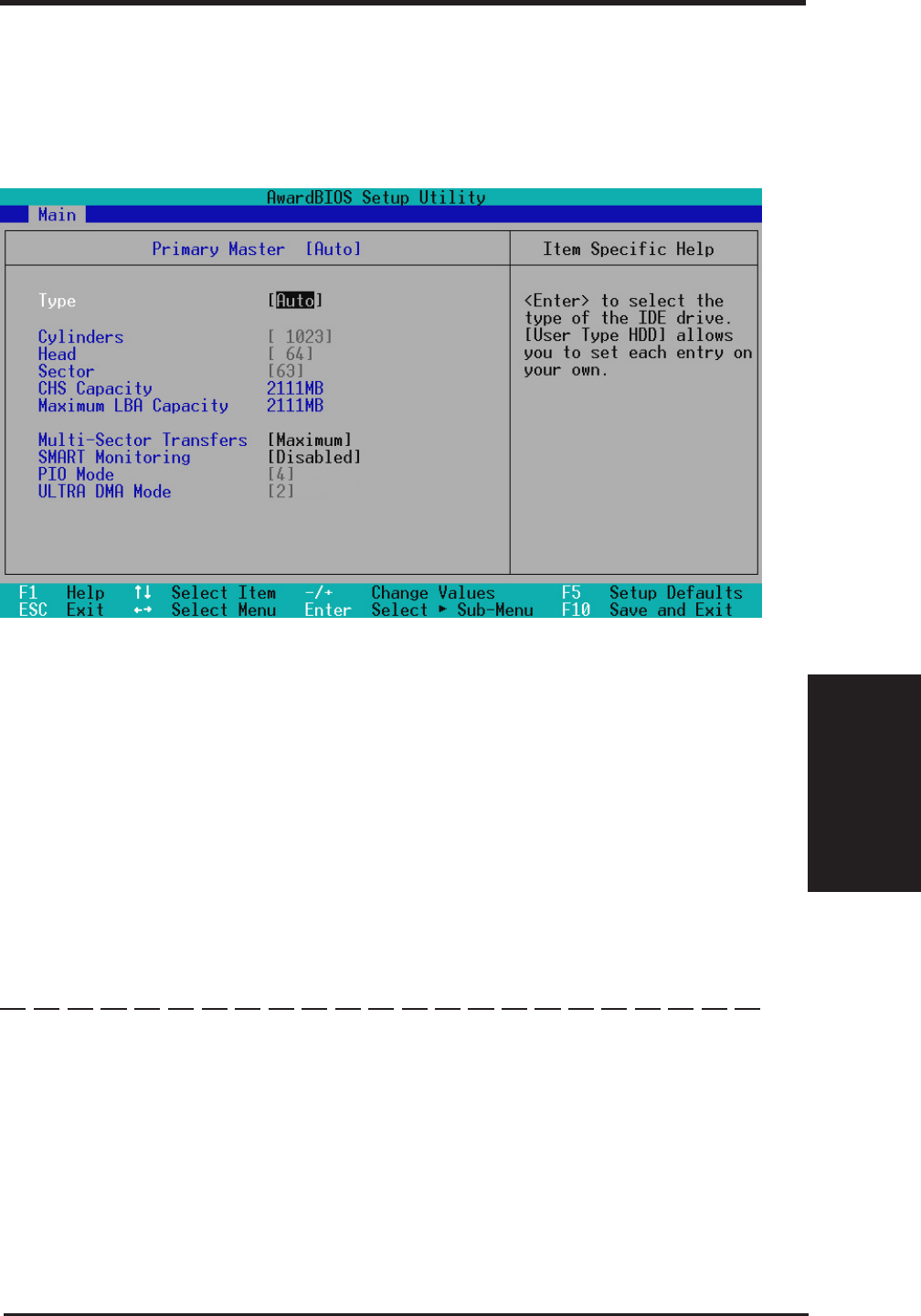Click the AwardBIOS Setup Utility title
Screen dimensions: 921x1316
tap(376, 197)
